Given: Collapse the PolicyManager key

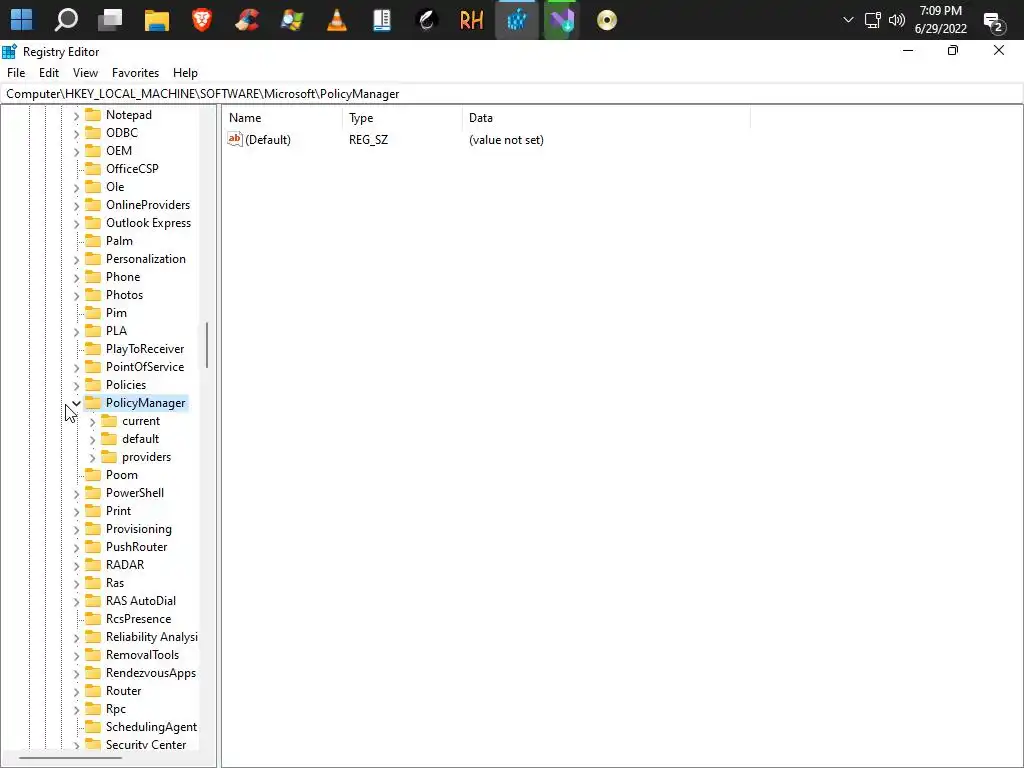Looking at the screenshot, I should tap(76, 403).
